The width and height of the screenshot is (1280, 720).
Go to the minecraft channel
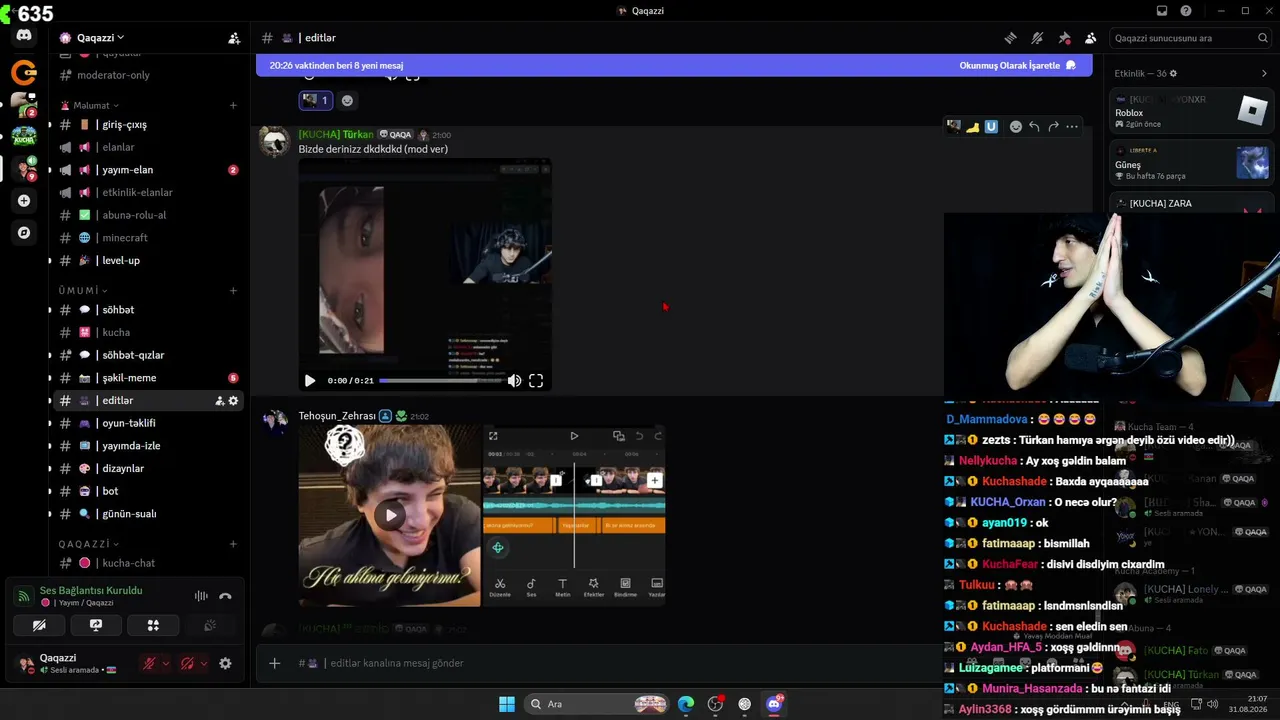149,238
